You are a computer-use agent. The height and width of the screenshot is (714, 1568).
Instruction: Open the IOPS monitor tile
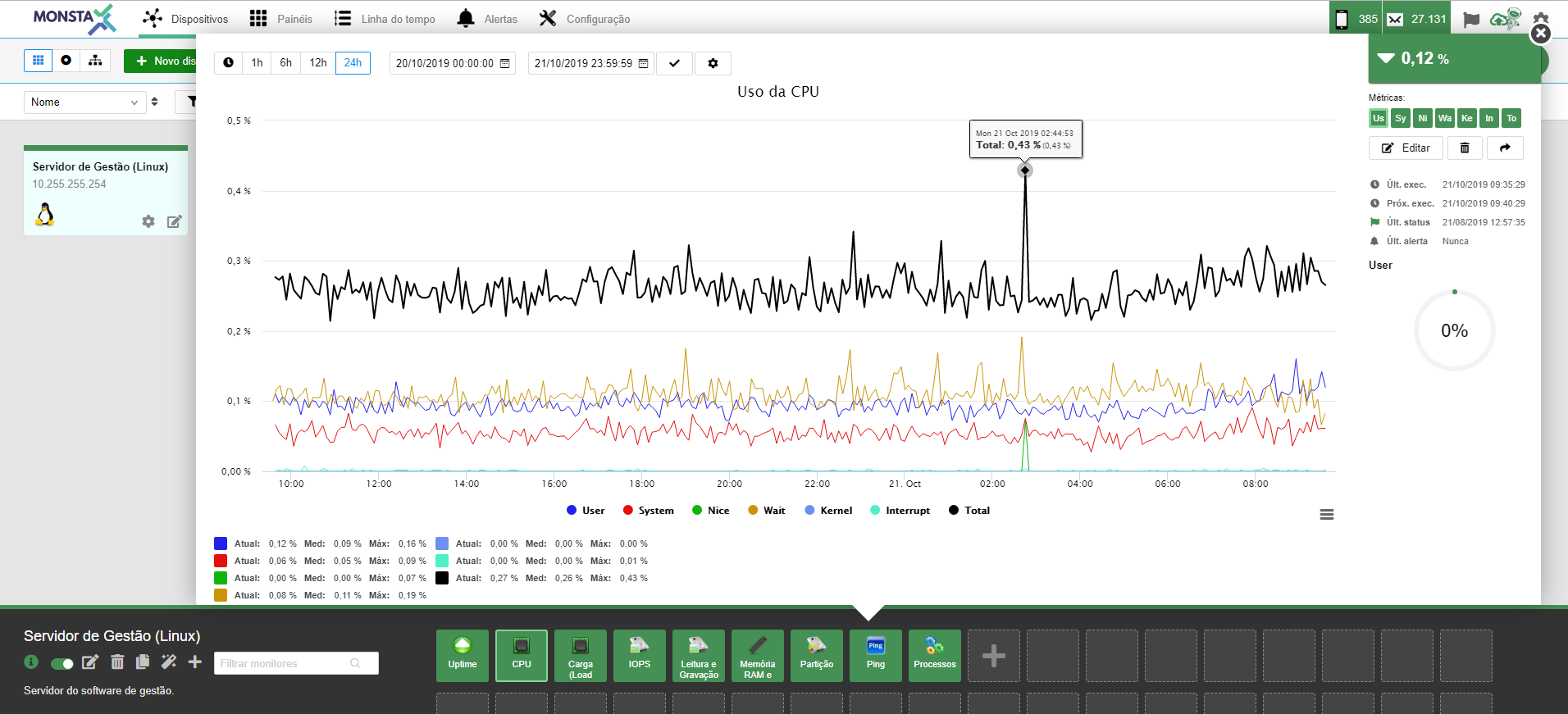pyautogui.click(x=640, y=656)
